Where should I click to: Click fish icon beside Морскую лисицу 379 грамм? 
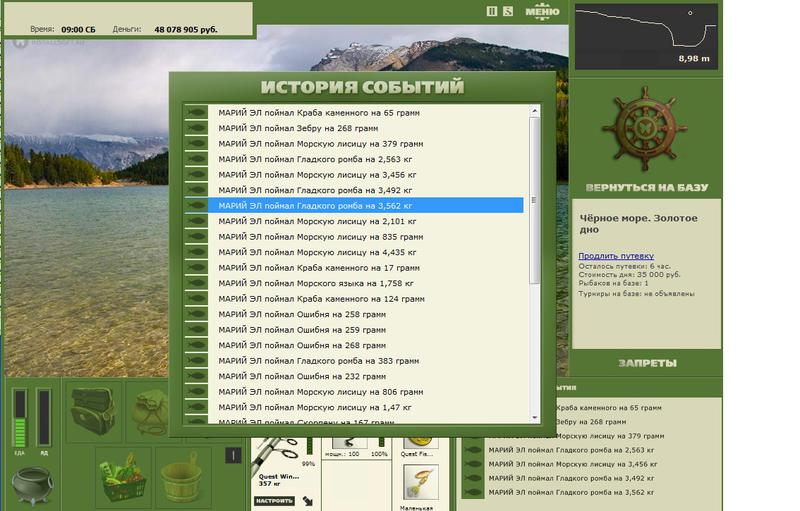coord(196,144)
